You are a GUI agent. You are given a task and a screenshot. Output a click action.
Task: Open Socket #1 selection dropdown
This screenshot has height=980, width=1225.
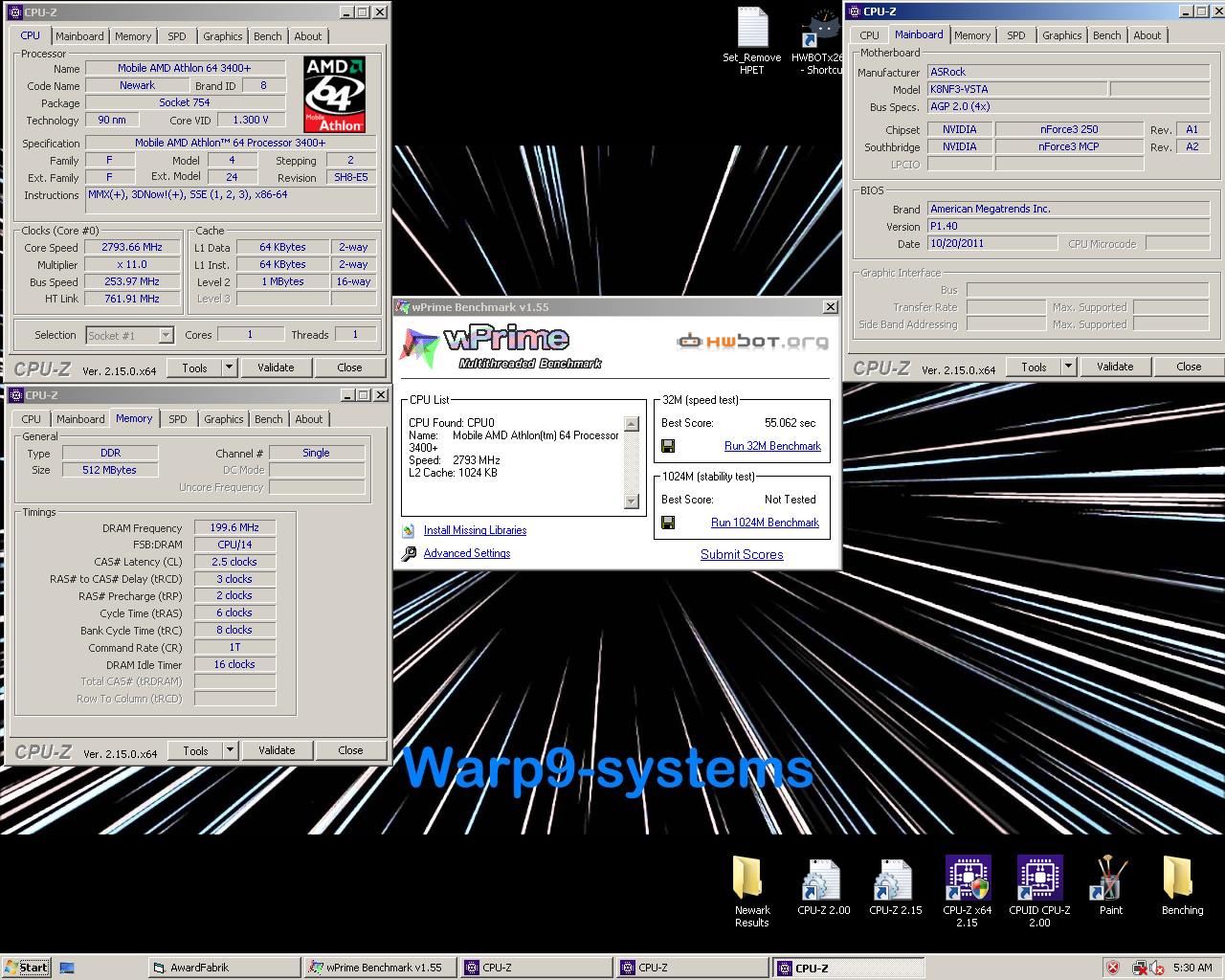(x=166, y=335)
